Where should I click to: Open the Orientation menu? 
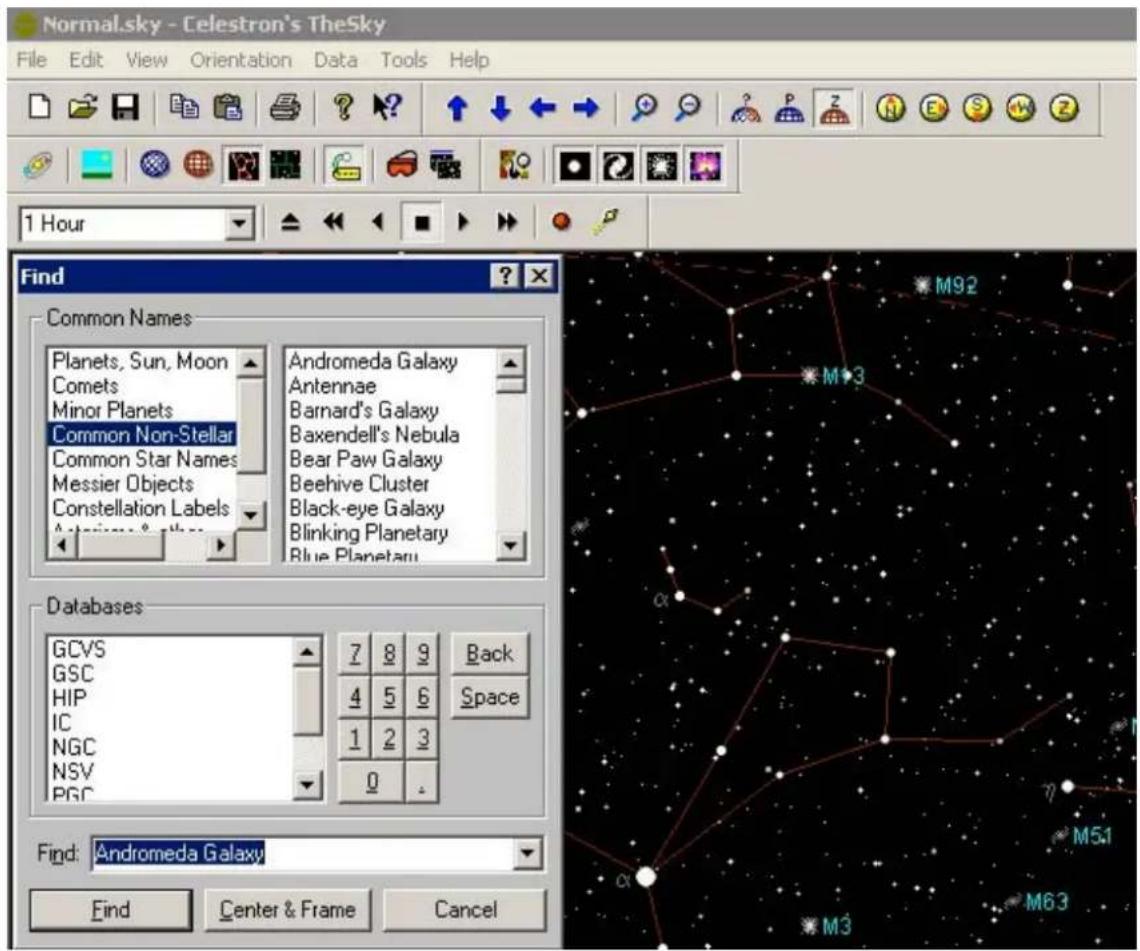click(x=241, y=60)
